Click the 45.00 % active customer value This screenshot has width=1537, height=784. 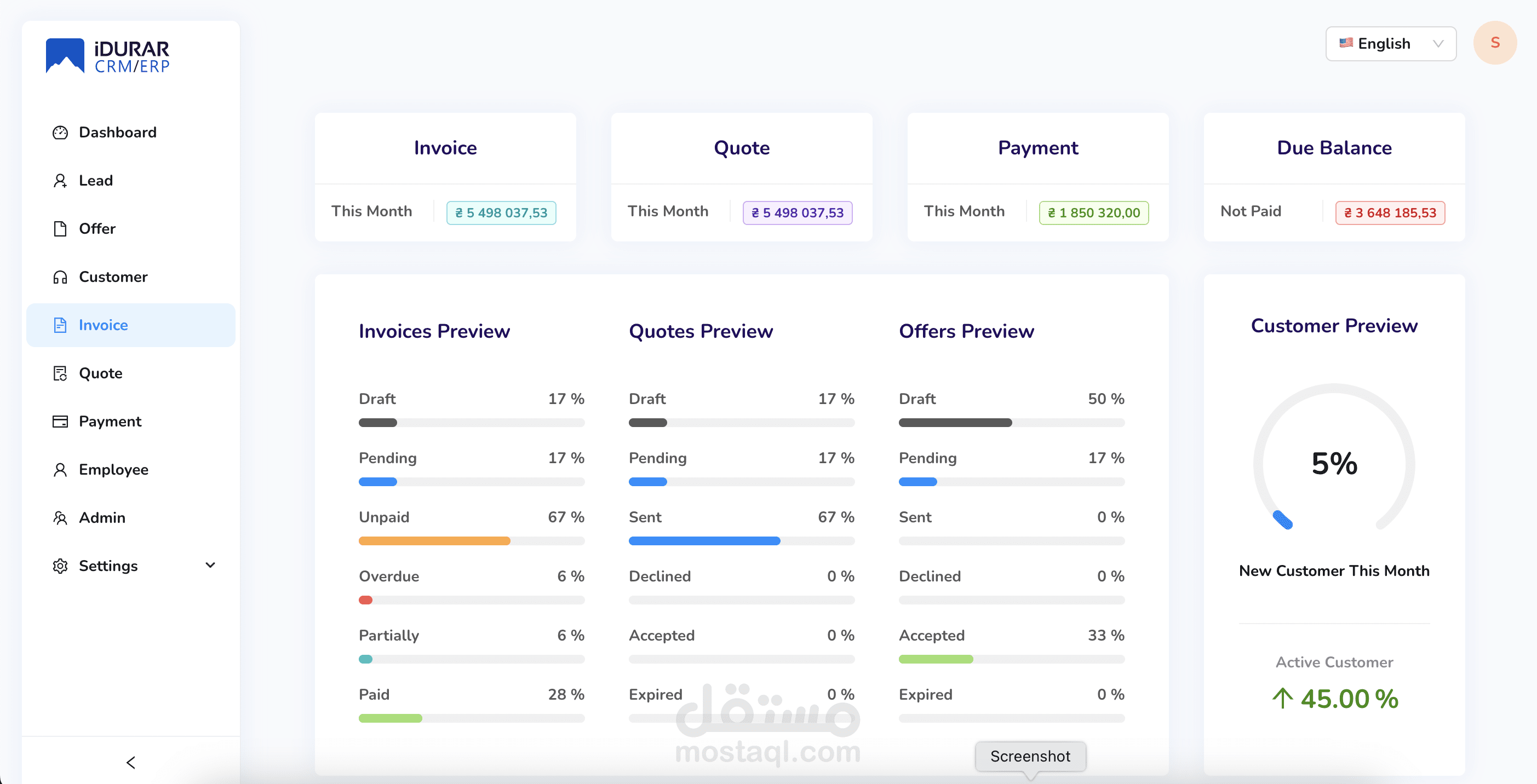point(1349,698)
